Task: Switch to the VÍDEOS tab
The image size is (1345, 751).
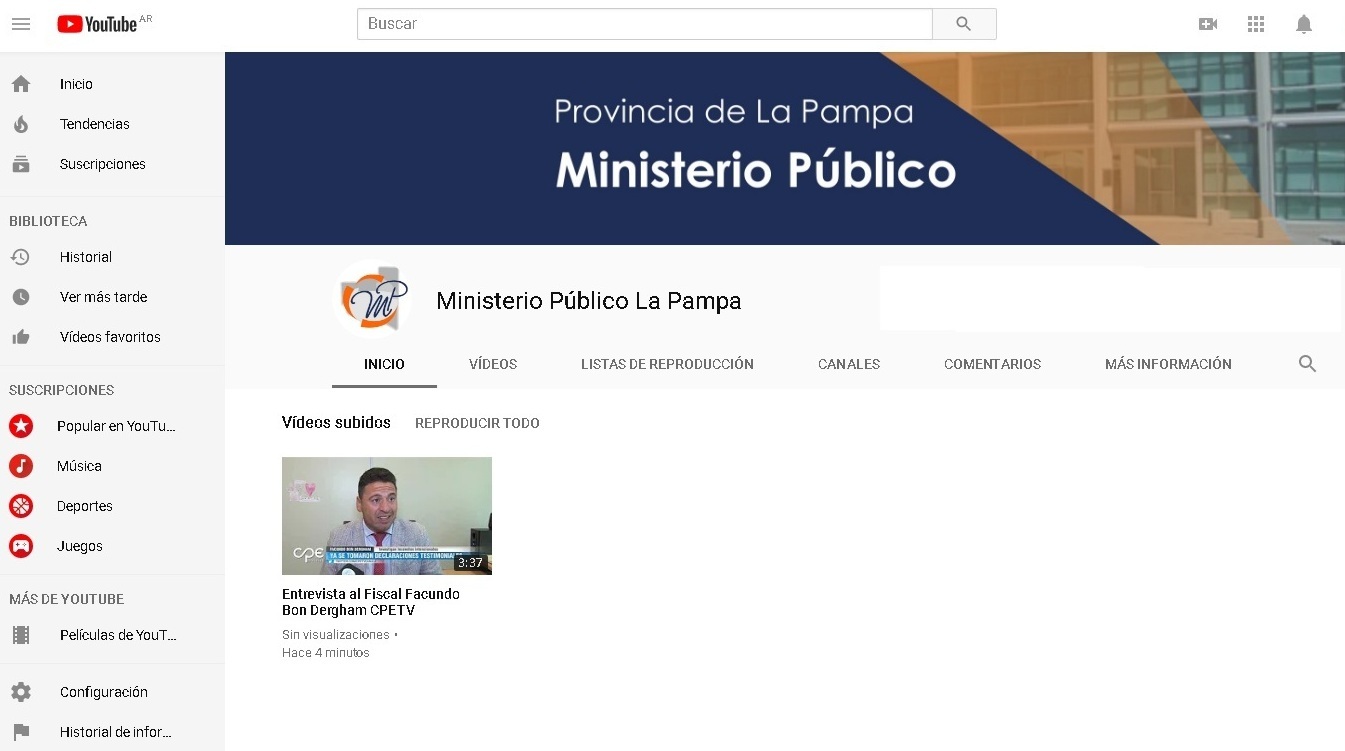Action: tap(493, 364)
